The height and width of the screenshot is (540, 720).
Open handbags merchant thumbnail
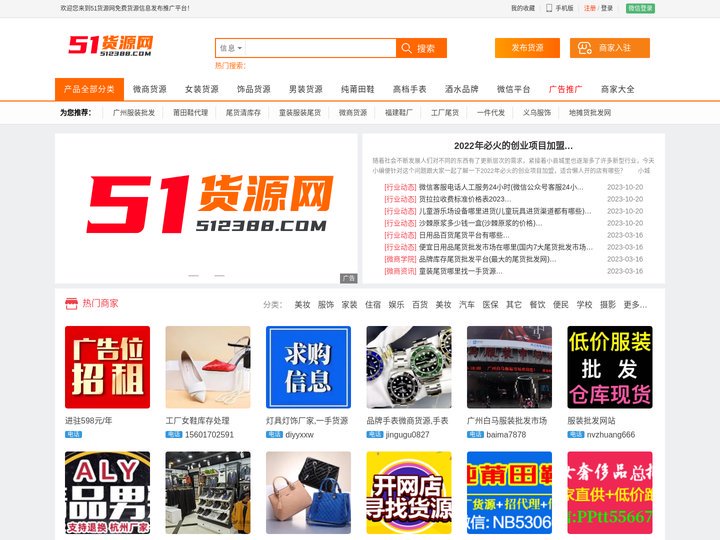pos(309,492)
